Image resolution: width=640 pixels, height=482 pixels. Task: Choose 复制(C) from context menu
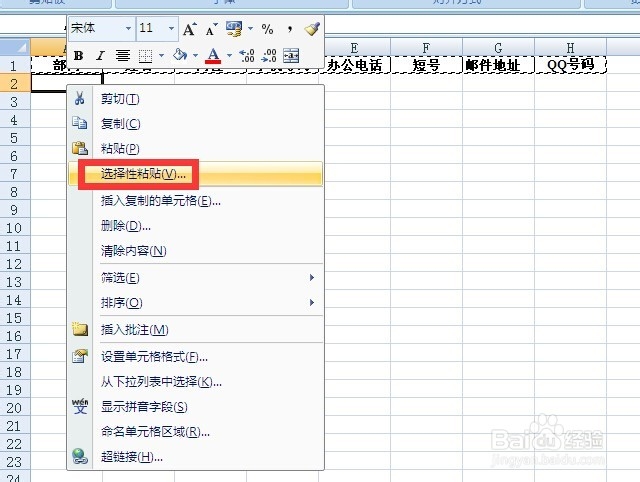[x=195, y=124]
